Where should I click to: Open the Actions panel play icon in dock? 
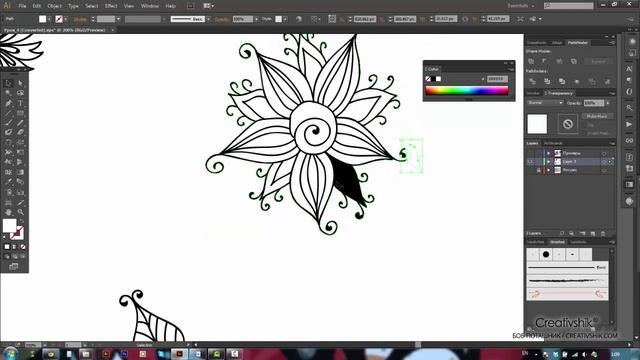[629, 124]
